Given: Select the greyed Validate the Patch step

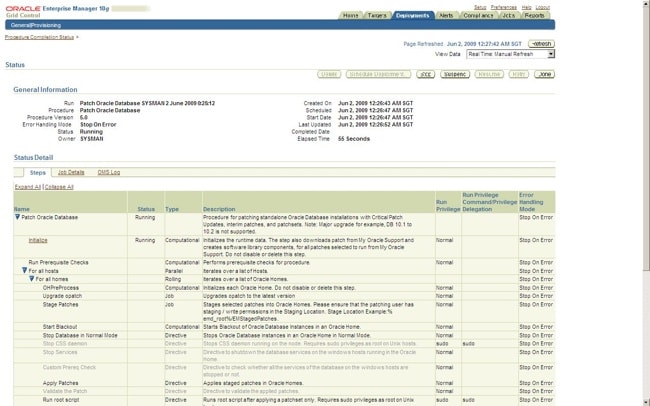Looking at the screenshot, I should click(65, 391).
